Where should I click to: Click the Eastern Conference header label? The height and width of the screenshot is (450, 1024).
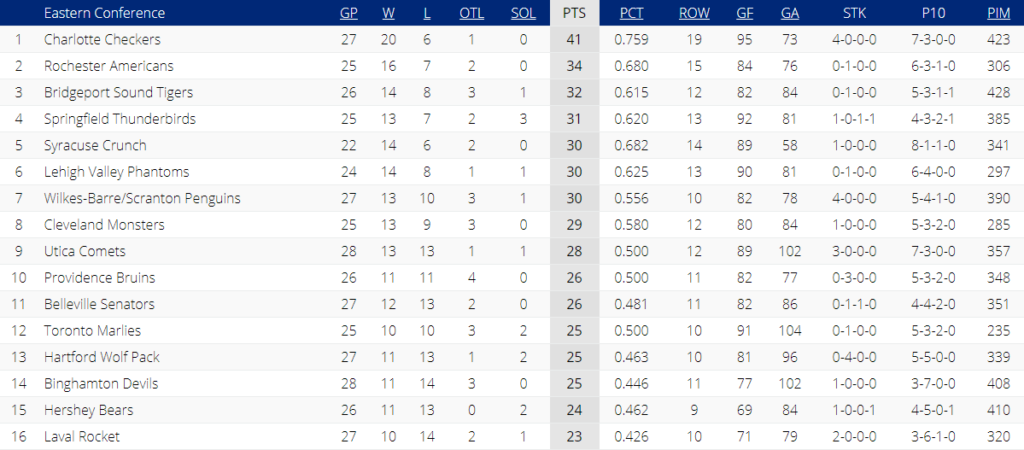coord(104,13)
